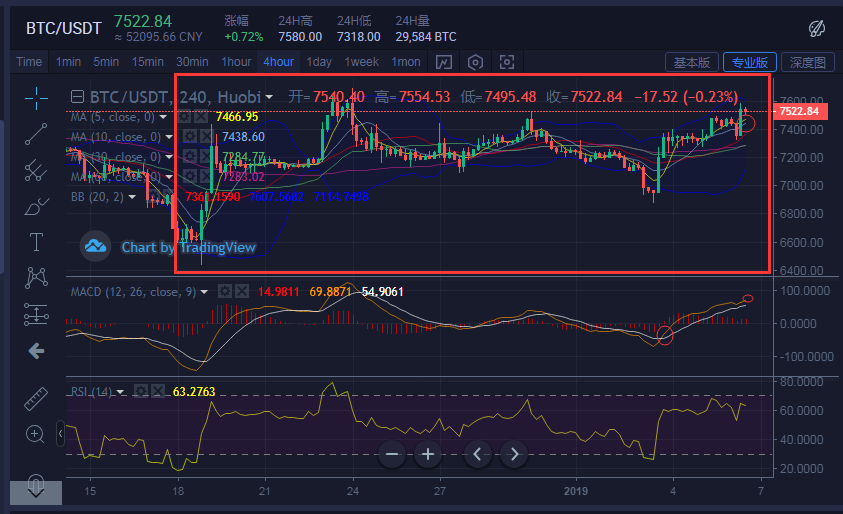The width and height of the screenshot is (843, 514).
Task: Select the trend line drawing tool
Action: [x=36, y=134]
